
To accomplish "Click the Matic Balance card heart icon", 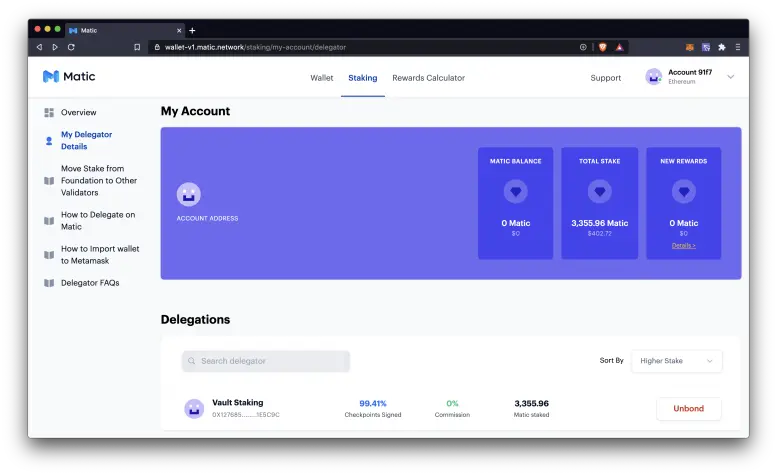I will pyautogui.click(x=515, y=191).
